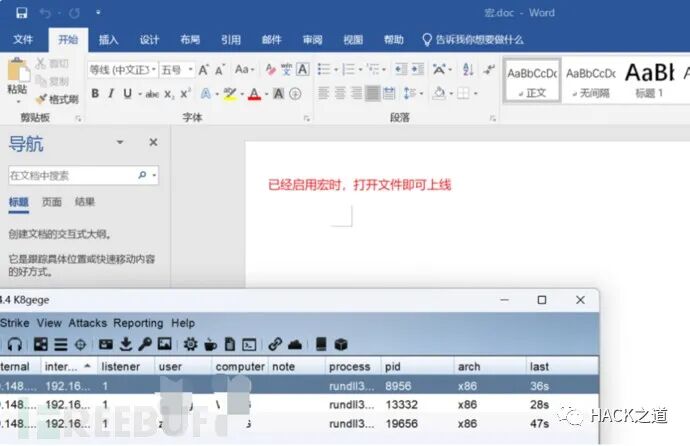Apply the red font color

[x=254, y=94]
